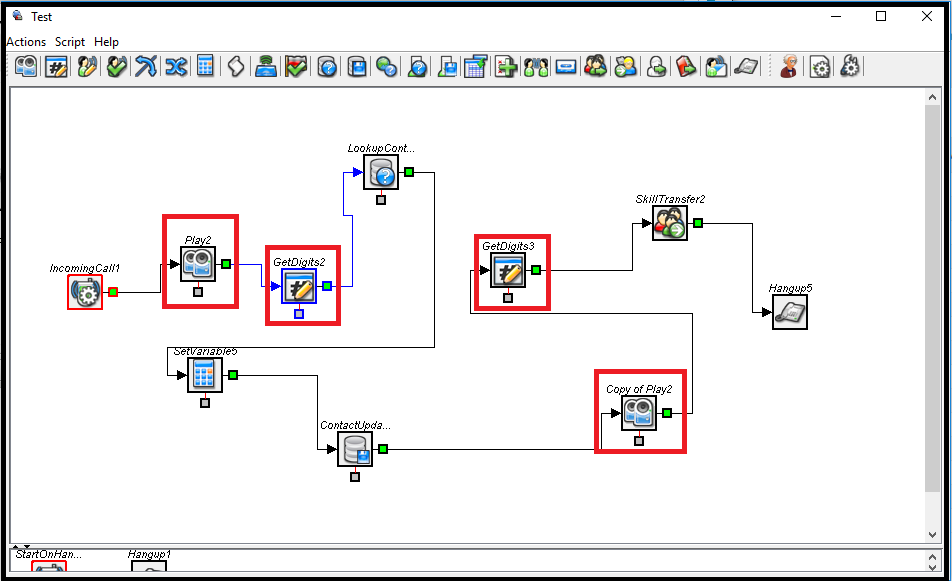The width and height of the screenshot is (952, 581).
Task: Click the white-haired man toolbar icon
Action: pos(789,66)
